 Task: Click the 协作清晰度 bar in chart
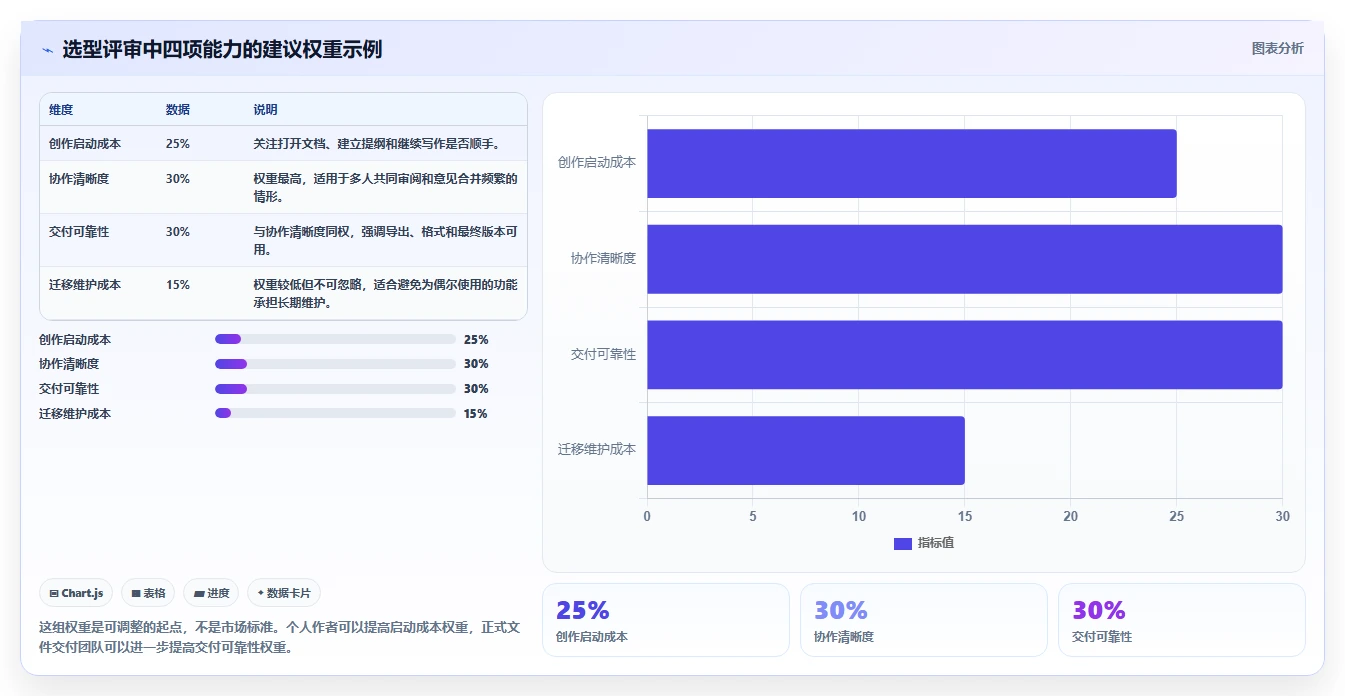click(x=965, y=259)
